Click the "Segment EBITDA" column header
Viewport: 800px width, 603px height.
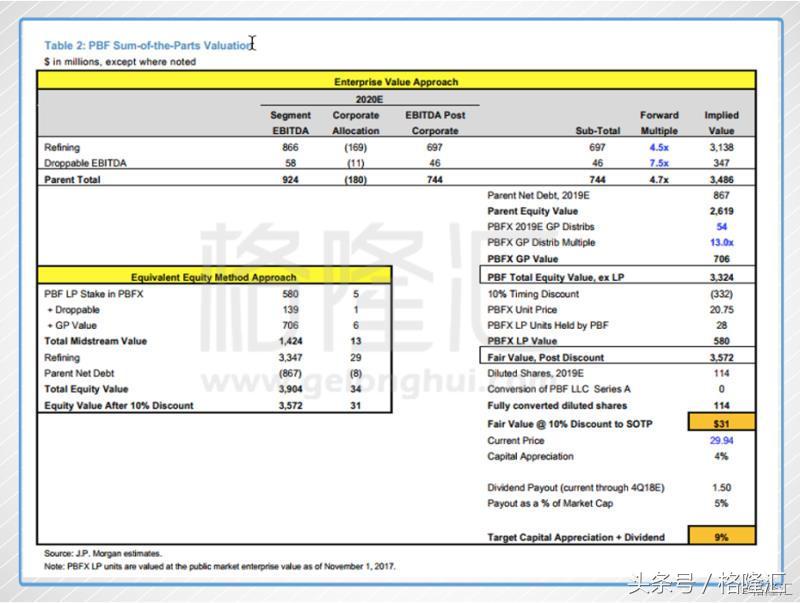(x=290, y=123)
